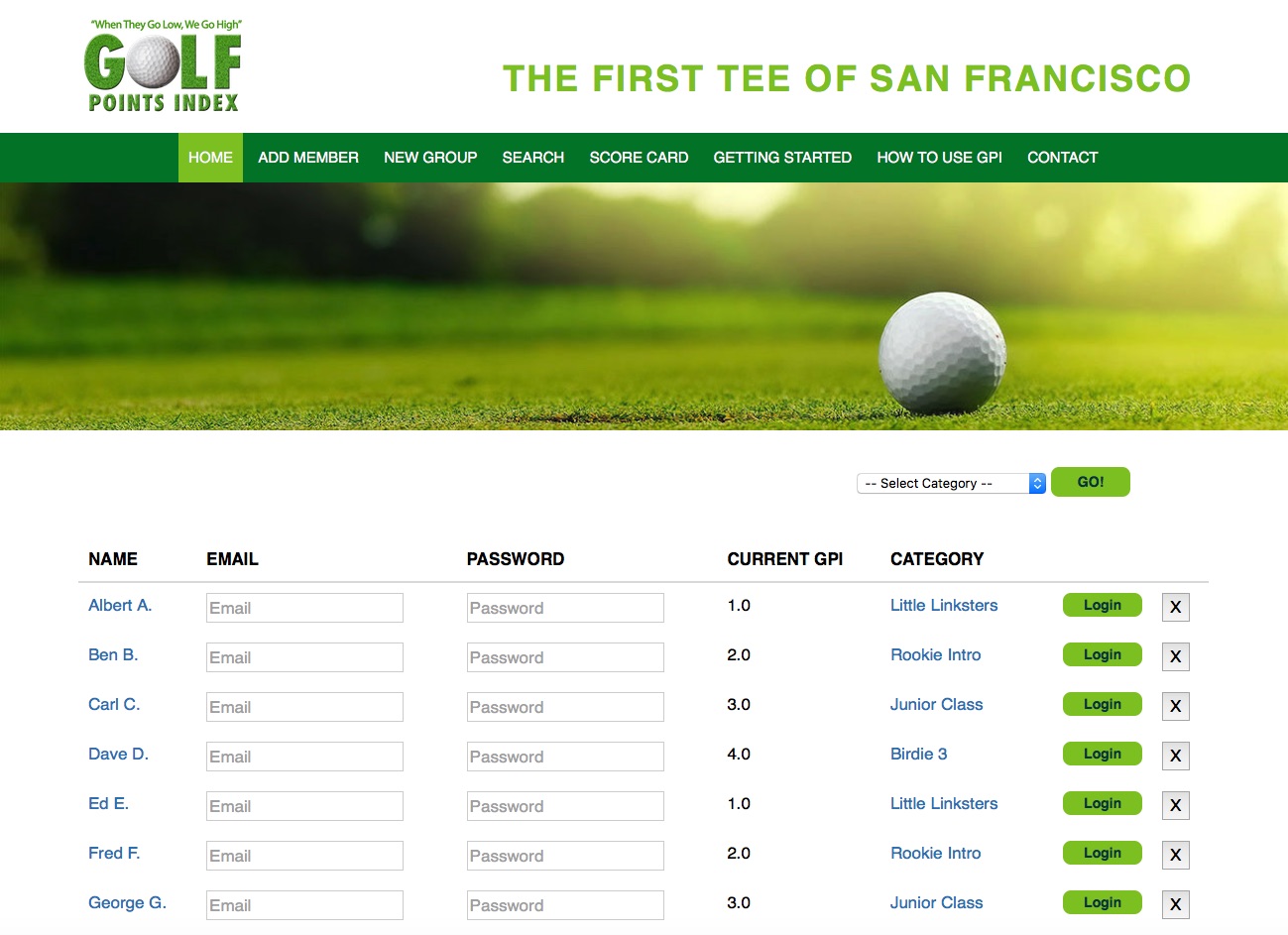Screen dimensions: 1288x935
Task: Focus the Password field for Albert A.
Action: 565,608
